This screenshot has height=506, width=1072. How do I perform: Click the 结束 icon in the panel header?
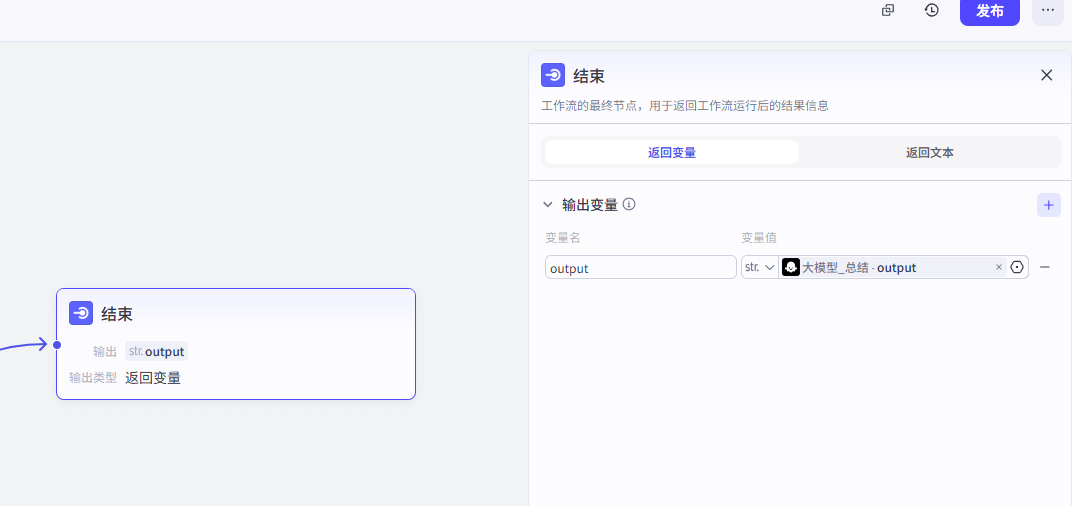coord(553,75)
